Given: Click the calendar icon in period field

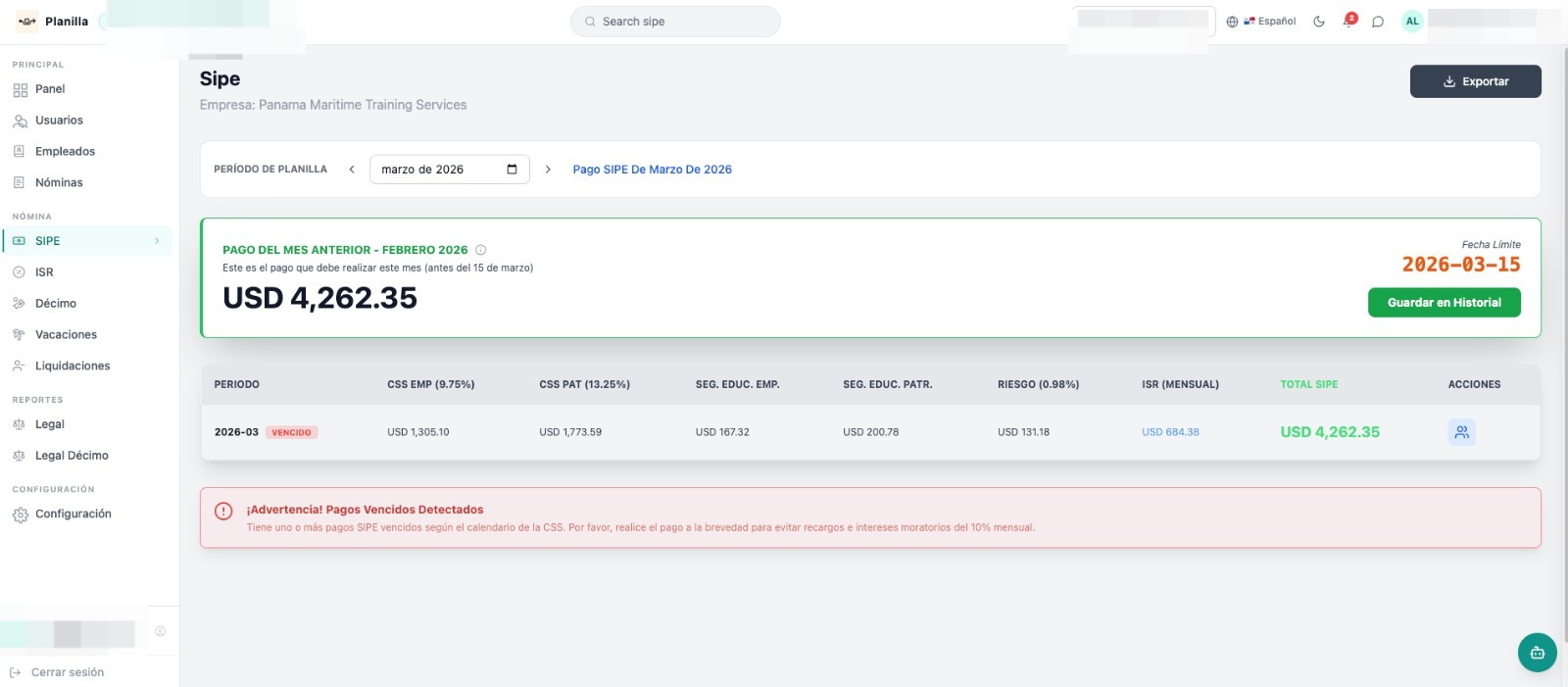Looking at the screenshot, I should [x=512, y=170].
